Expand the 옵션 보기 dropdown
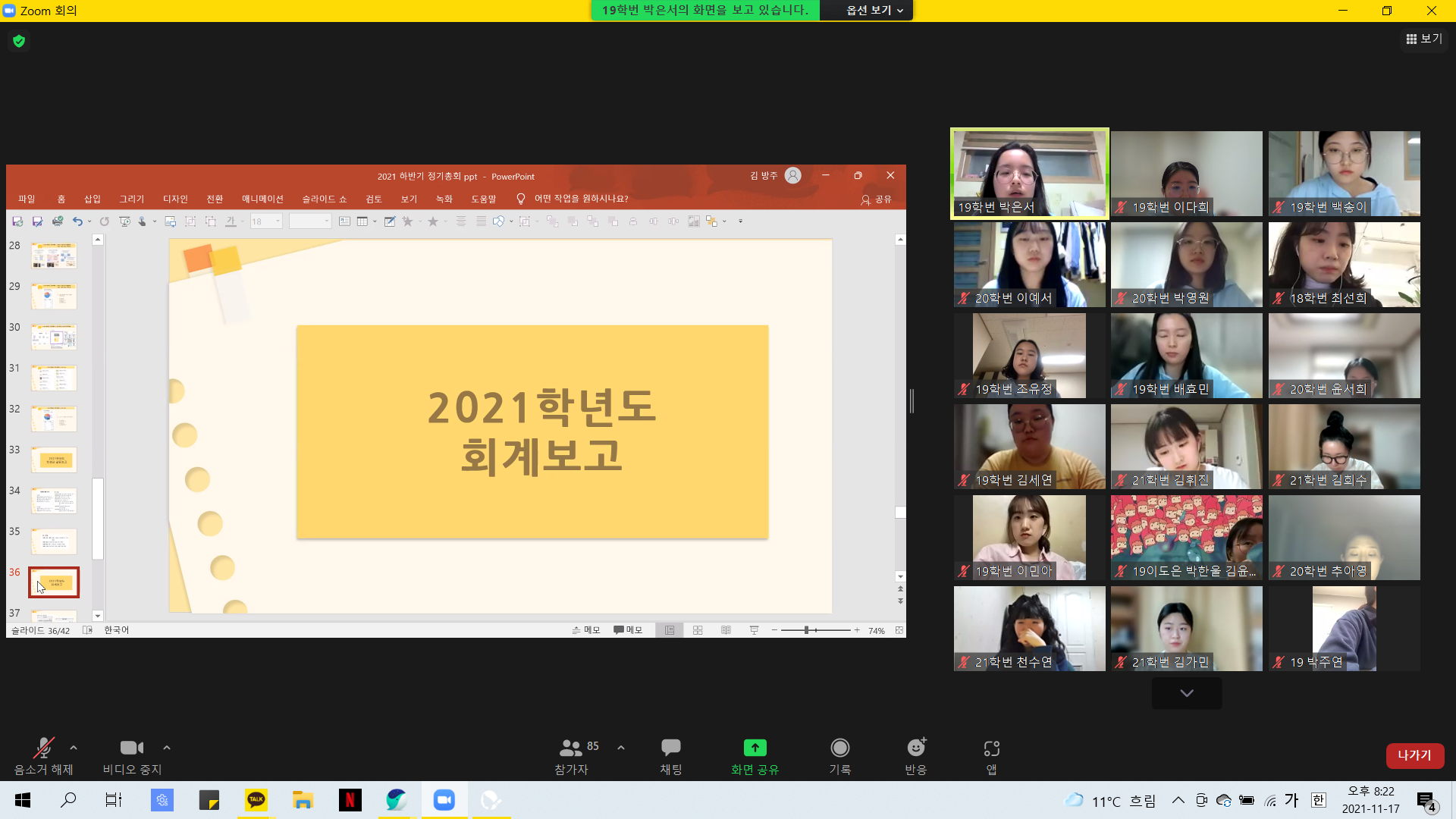 pos(874,10)
